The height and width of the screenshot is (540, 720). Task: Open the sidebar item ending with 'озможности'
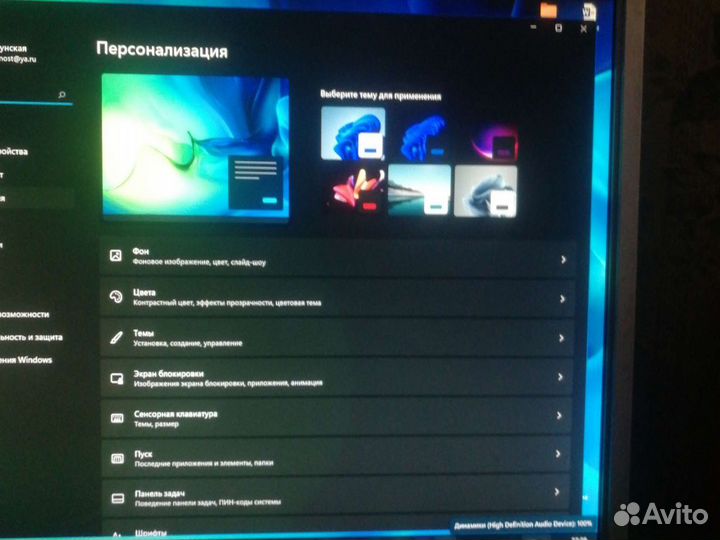pos(25,315)
